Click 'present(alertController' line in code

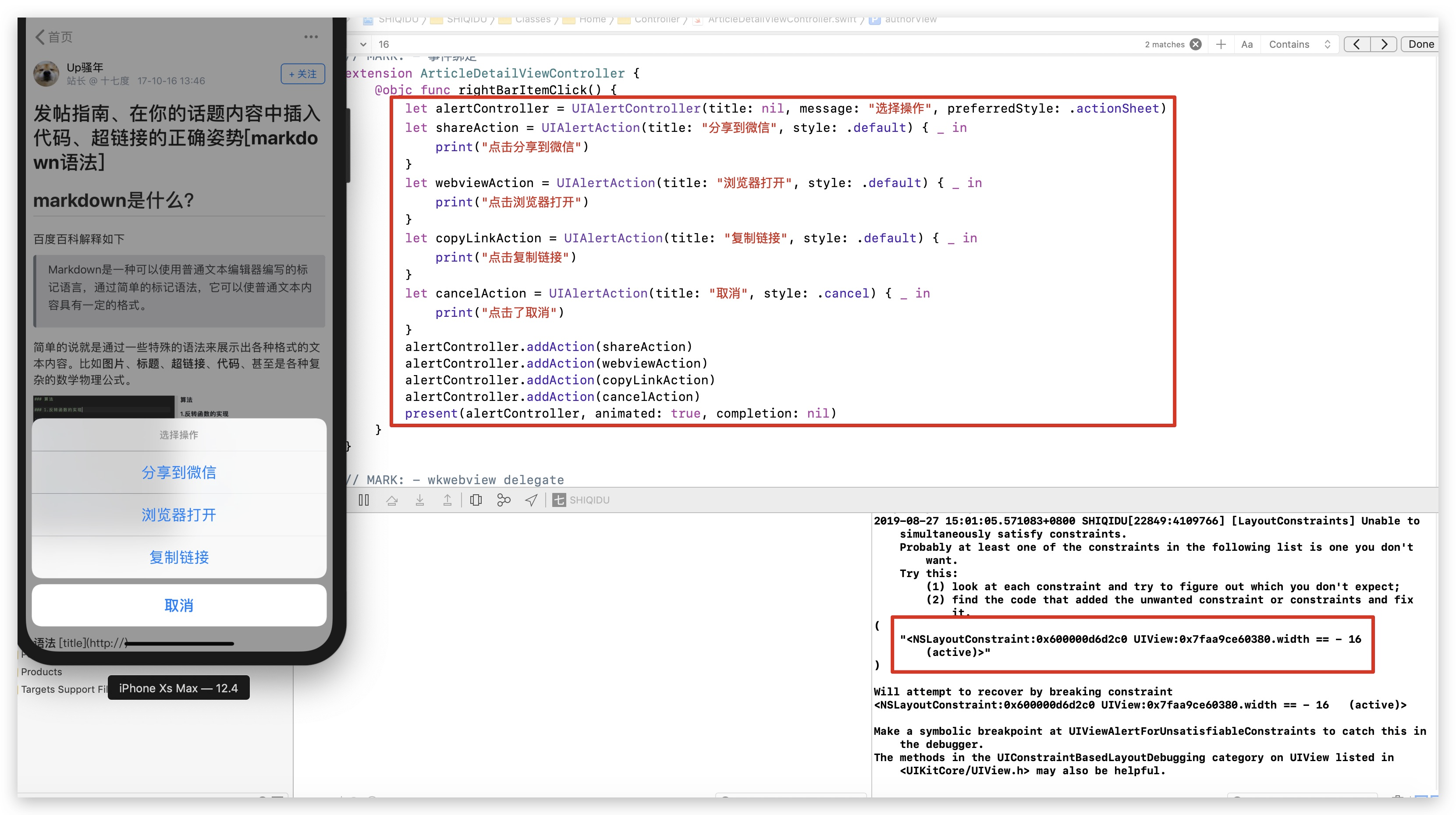tap(620, 413)
